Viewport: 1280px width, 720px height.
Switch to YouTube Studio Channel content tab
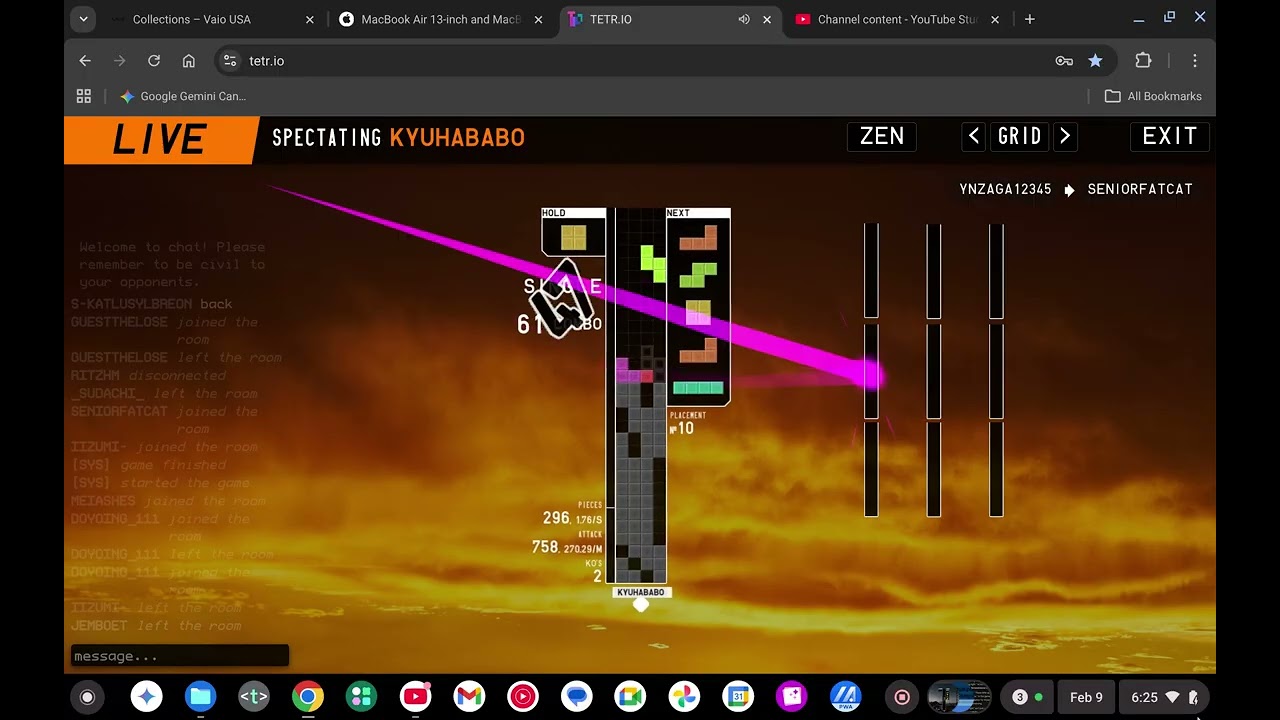click(x=898, y=19)
